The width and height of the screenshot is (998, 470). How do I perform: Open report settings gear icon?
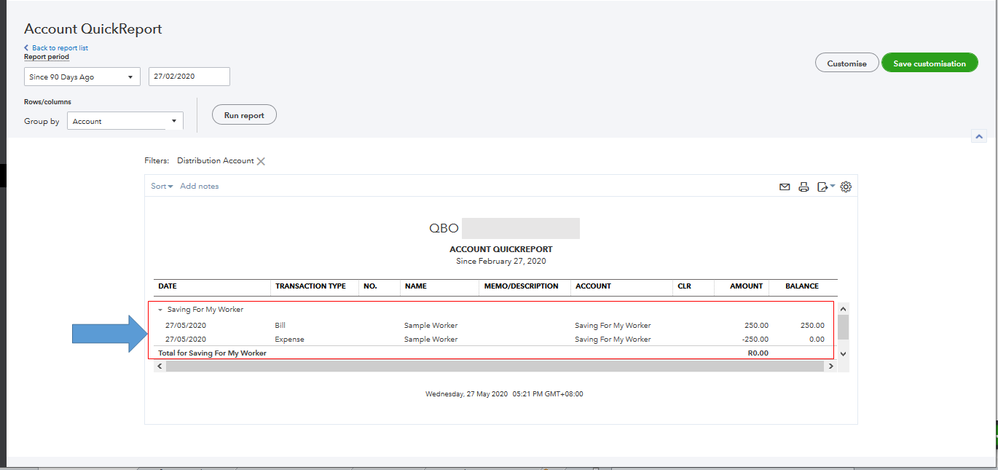point(846,187)
